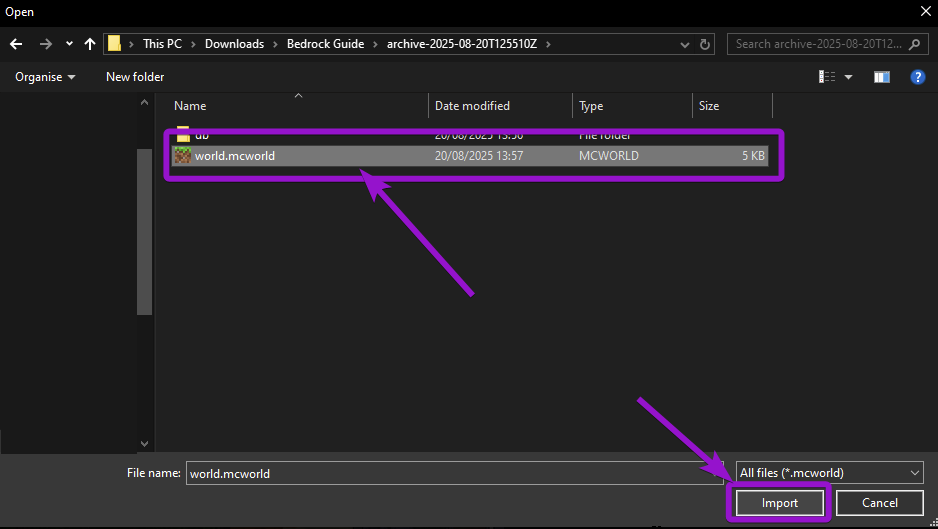Click the 5 KB size cell
The width and height of the screenshot is (938, 529).
pyautogui.click(x=753, y=156)
